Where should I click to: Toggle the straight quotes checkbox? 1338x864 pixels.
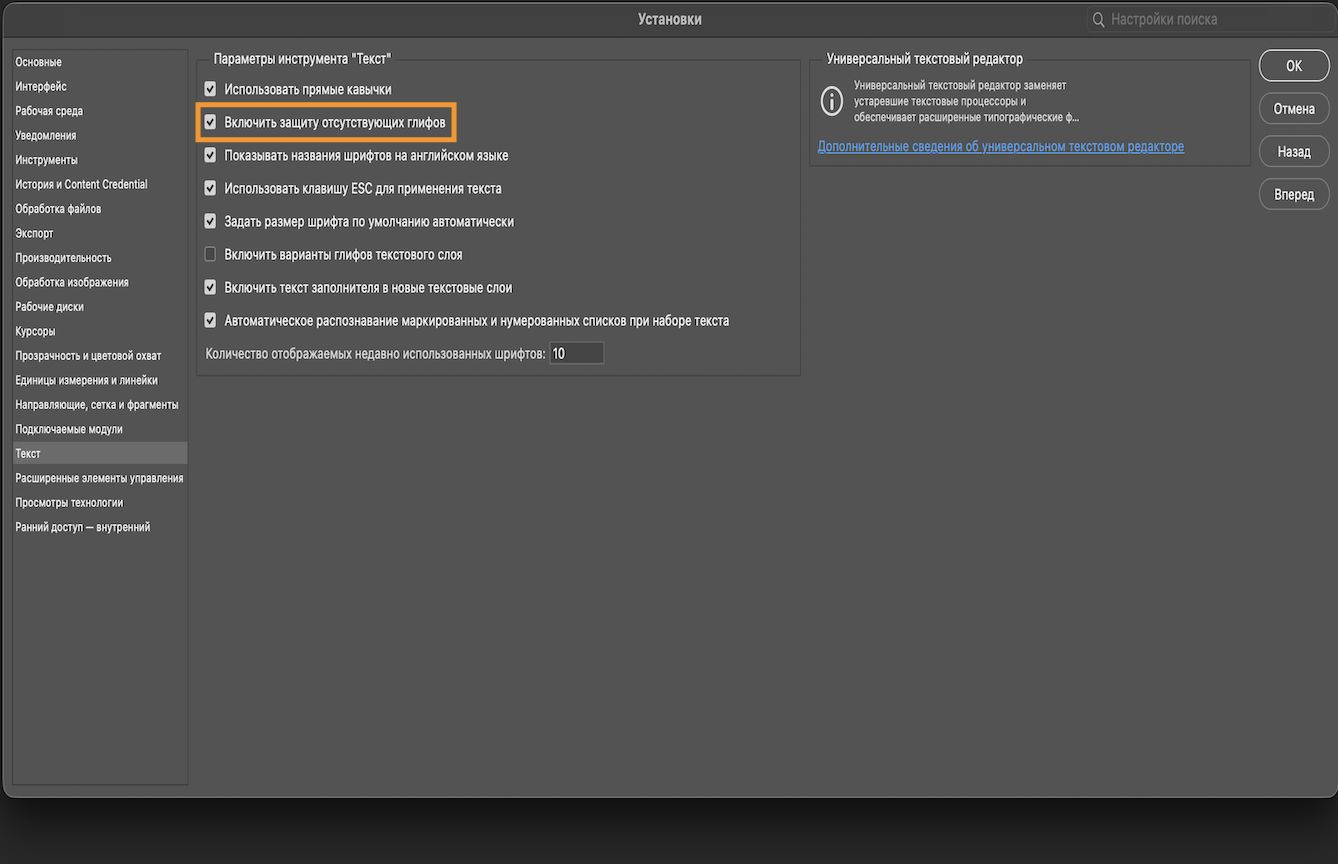coord(210,89)
